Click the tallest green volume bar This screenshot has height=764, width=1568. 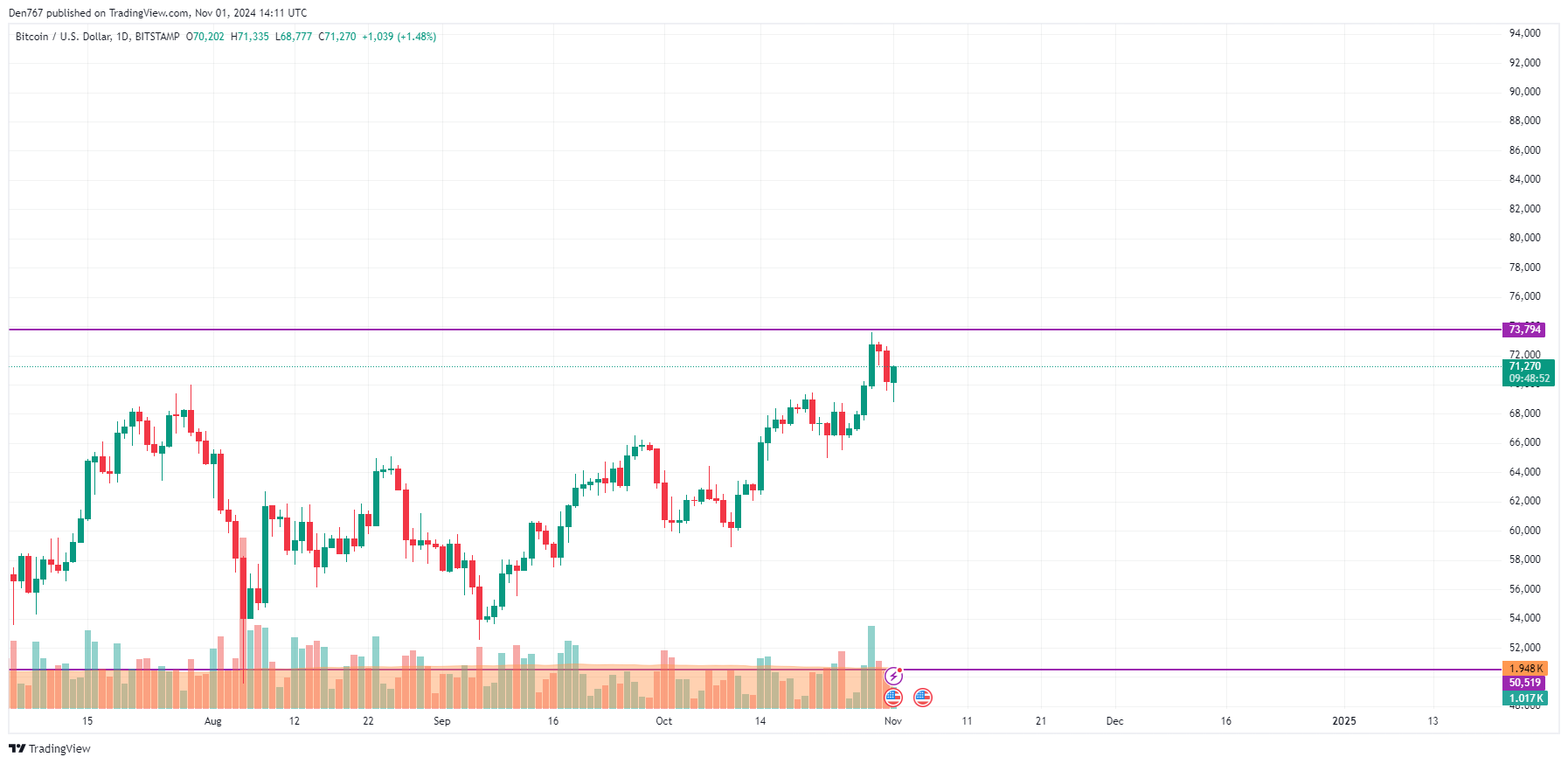tap(871, 667)
